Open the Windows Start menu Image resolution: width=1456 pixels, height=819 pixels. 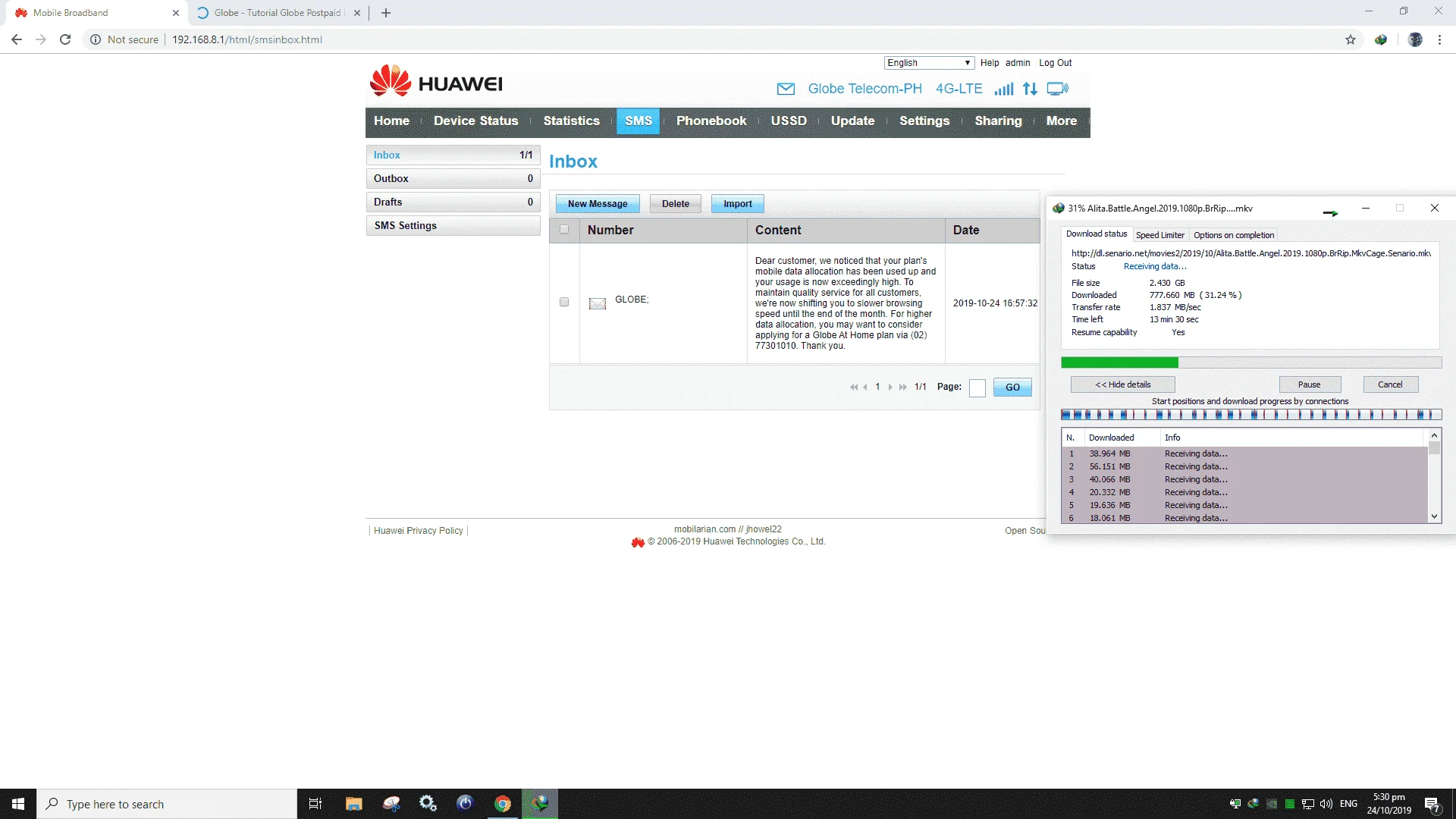[x=18, y=804]
